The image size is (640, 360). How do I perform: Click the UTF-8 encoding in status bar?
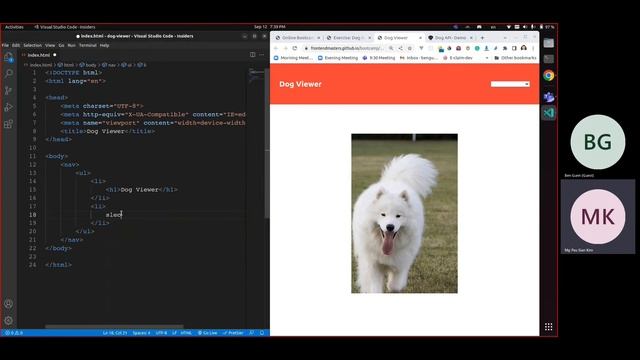[161, 333]
